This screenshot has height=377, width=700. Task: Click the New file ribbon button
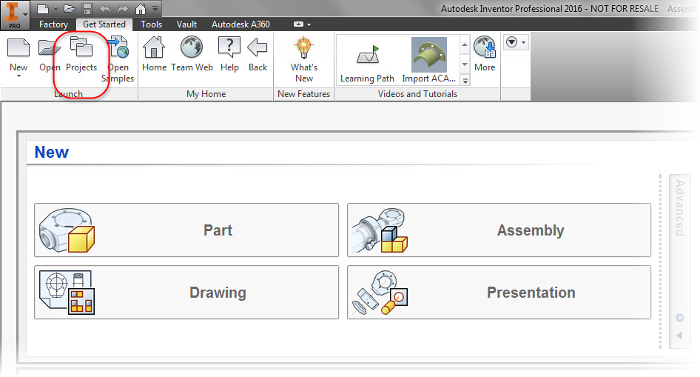(18, 55)
